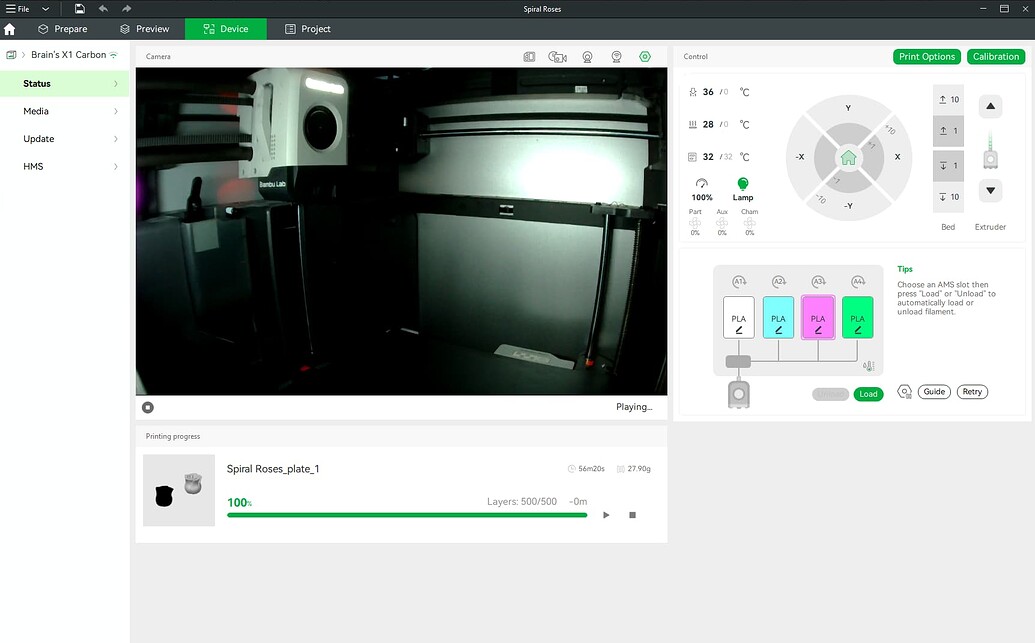This screenshot has height=643, width=1035.
Task: Refresh AMS slot A2 icon
Action: (x=779, y=281)
